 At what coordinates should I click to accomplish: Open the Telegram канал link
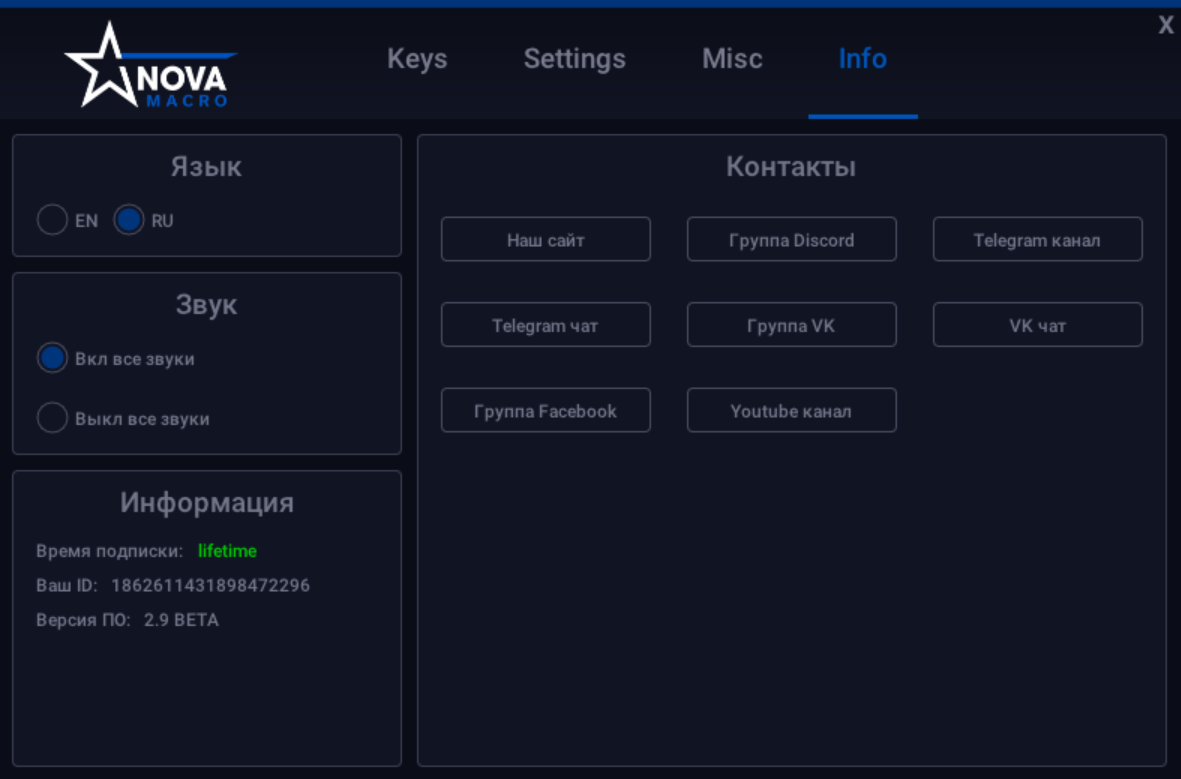point(1037,240)
